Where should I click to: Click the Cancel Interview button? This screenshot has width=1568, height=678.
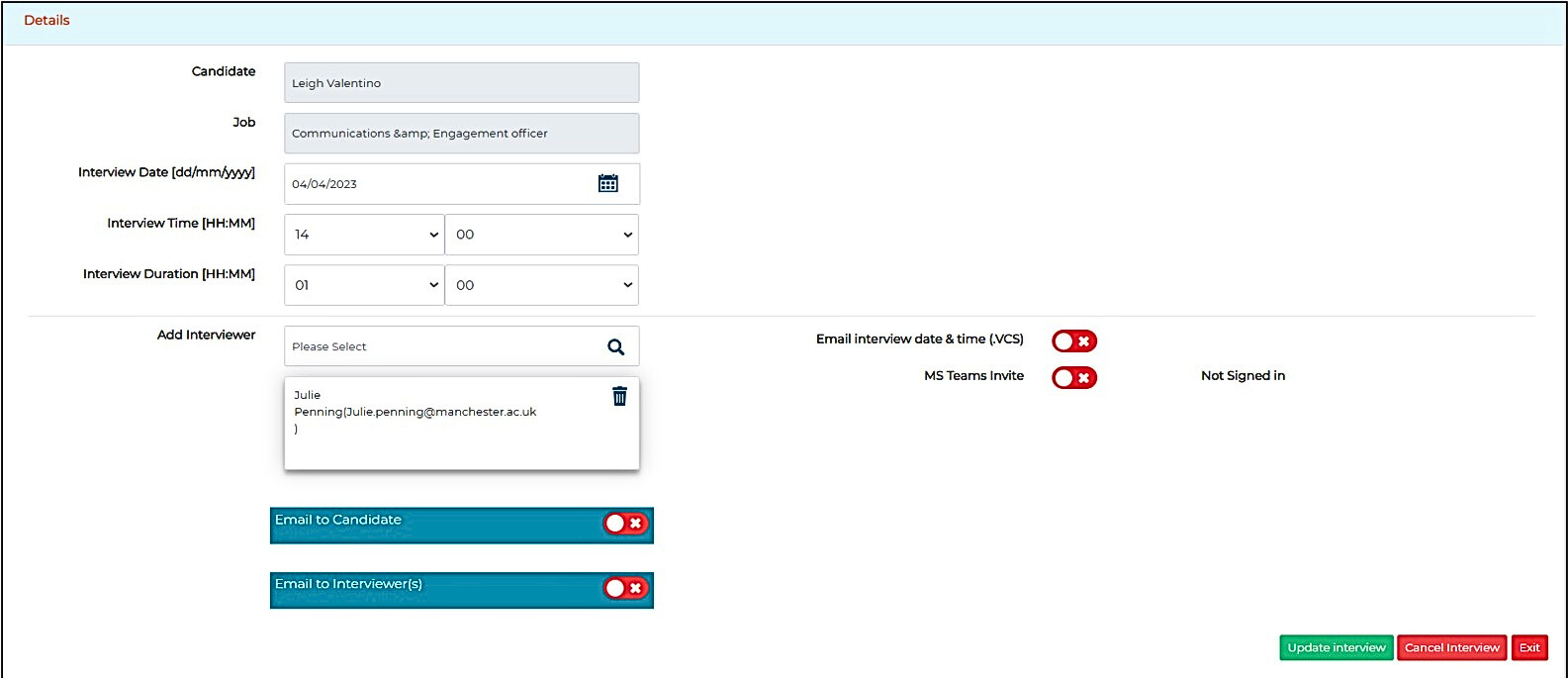point(1452,647)
